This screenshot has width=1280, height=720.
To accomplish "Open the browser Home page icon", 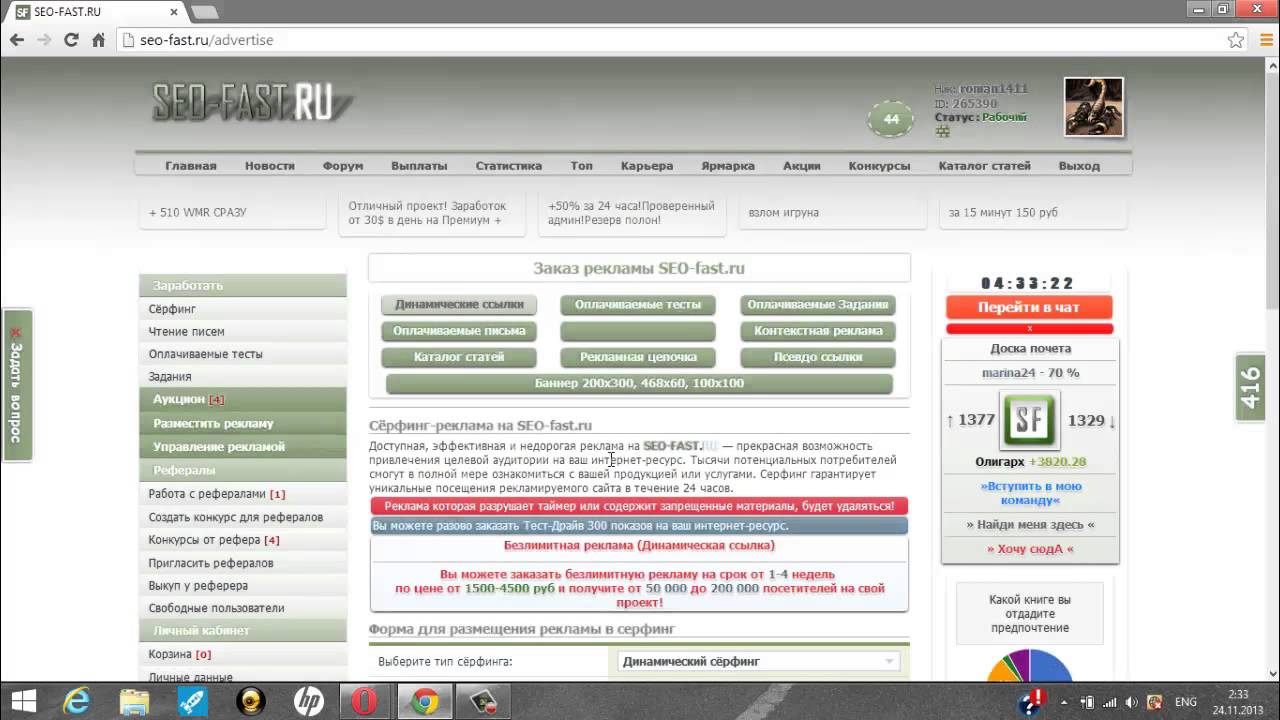I will point(98,40).
